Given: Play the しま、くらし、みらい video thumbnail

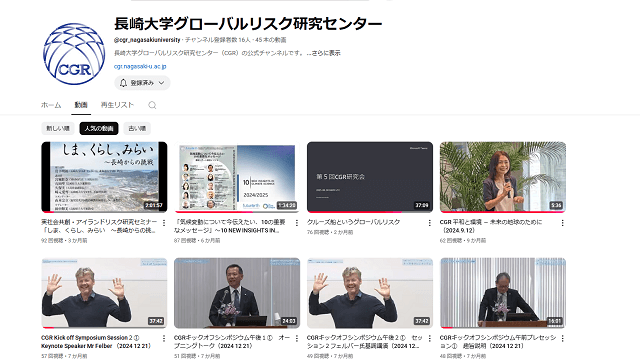Looking at the screenshot, I should pos(104,177).
